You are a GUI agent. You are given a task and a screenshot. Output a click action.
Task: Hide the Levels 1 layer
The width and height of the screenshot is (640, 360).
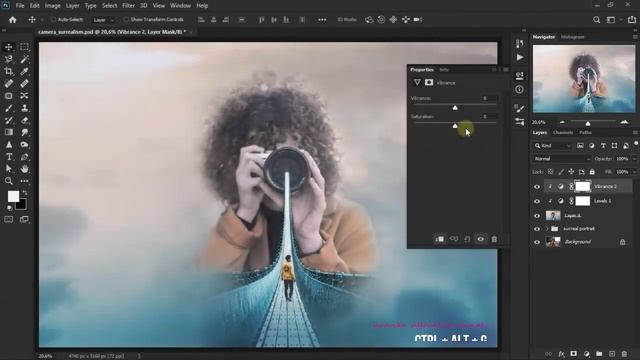coord(537,201)
